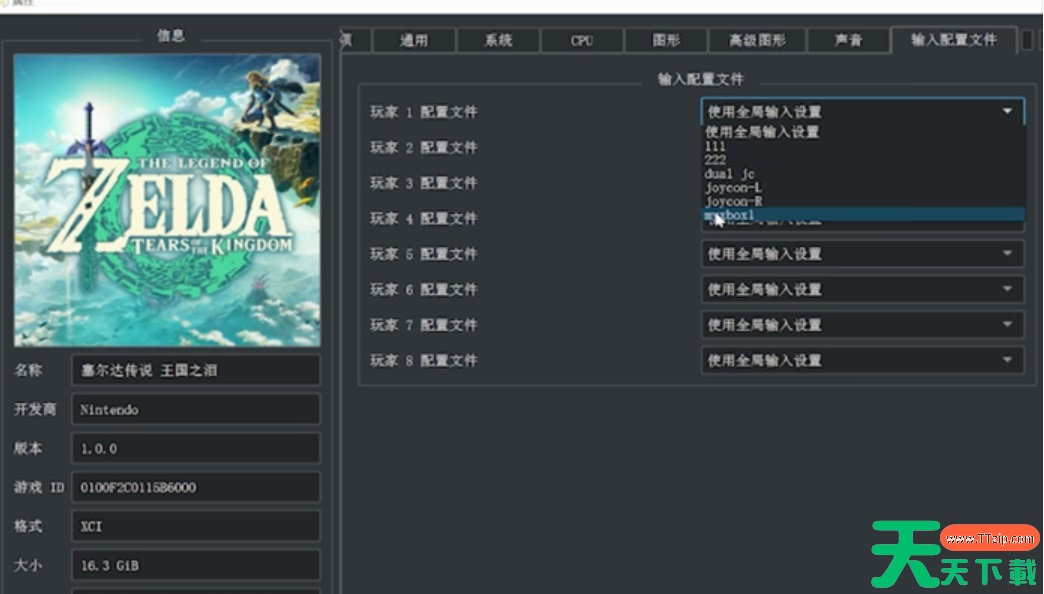Open the 系统 tab
Image resolution: width=1044 pixels, height=594 pixels.
pos(498,41)
